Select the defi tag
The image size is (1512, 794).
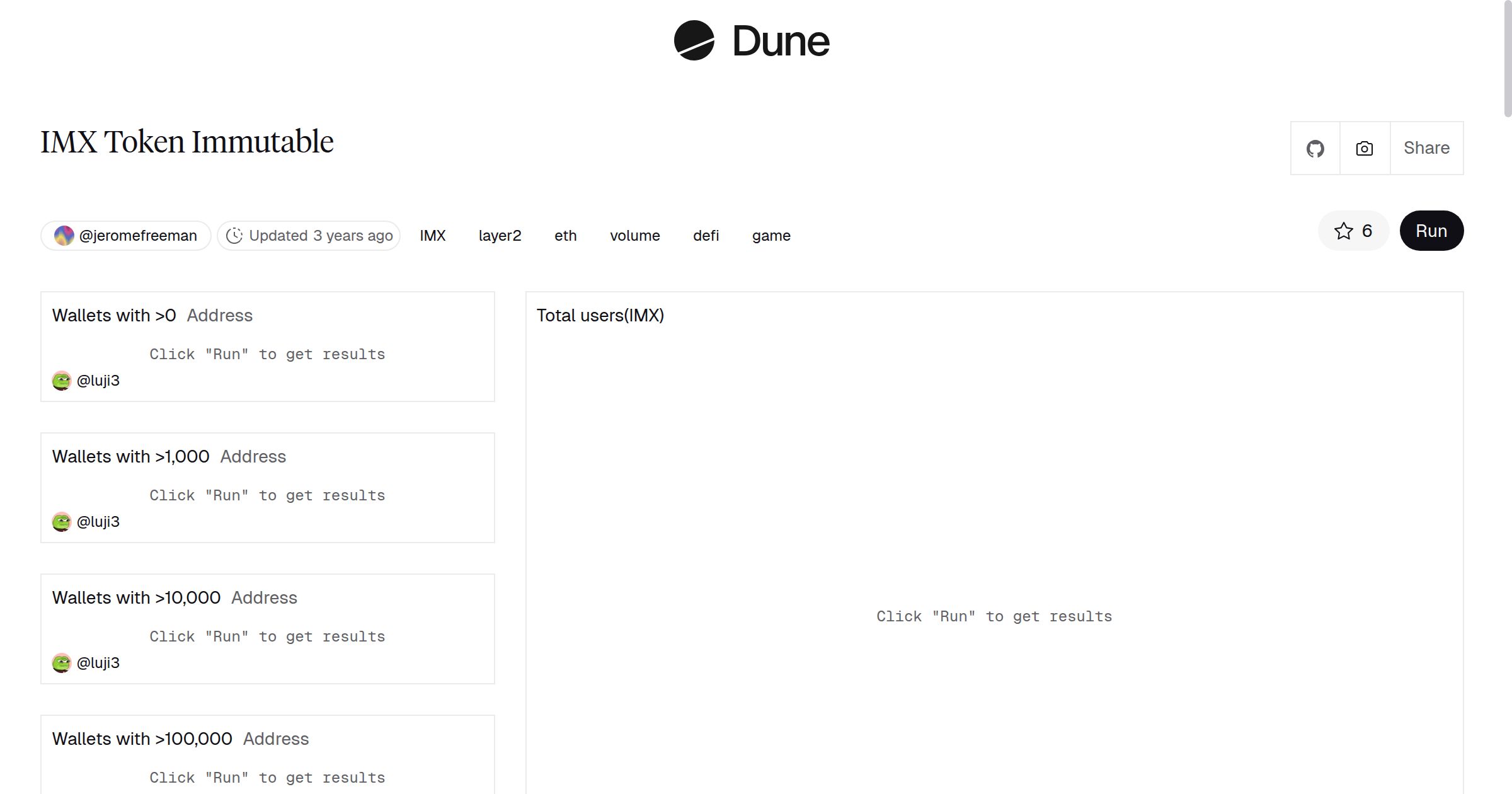[706, 236]
